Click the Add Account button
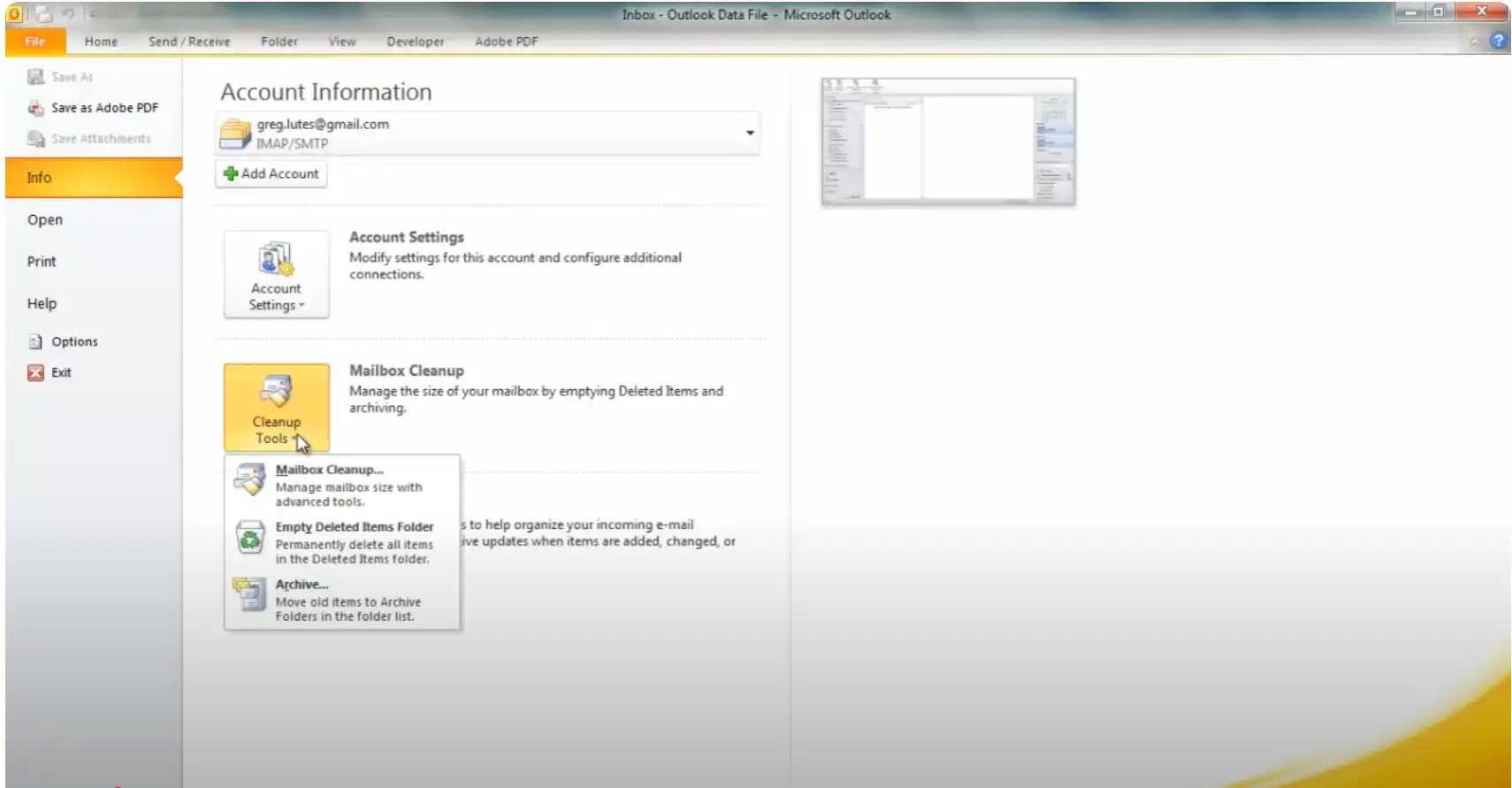Screen dimensions: 1512x788 pyautogui.click(x=271, y=173)
